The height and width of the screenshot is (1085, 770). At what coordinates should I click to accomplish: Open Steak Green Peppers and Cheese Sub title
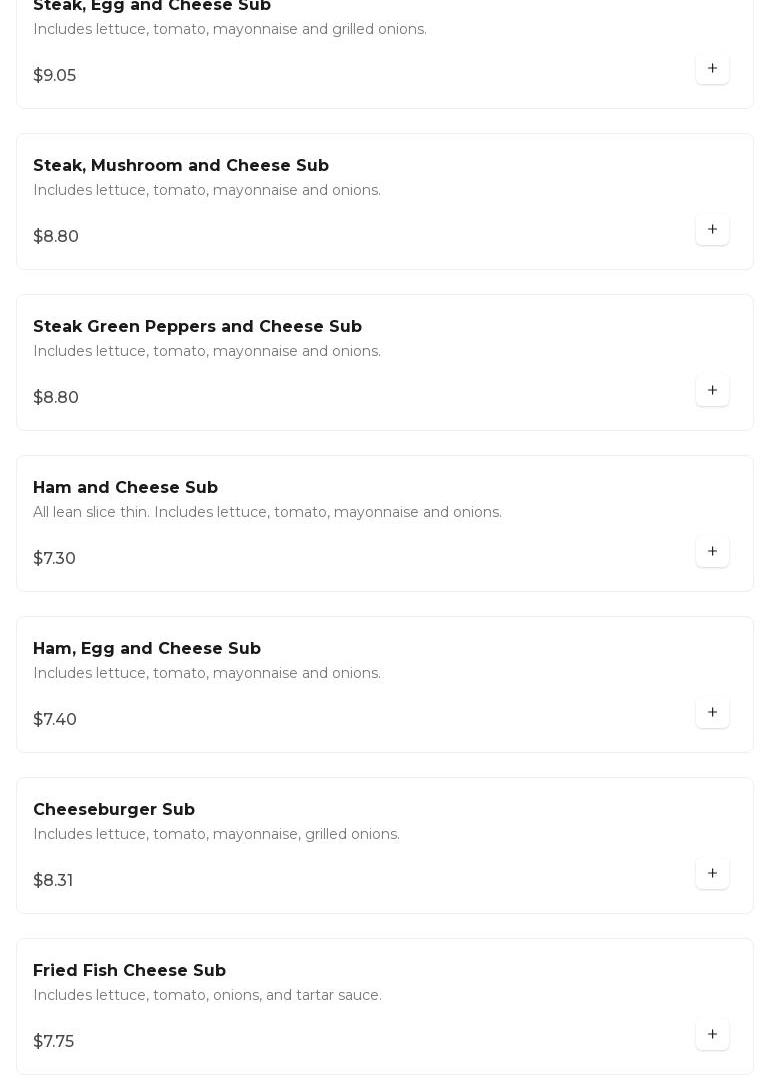pyautogui.click(x=197, y=327)
